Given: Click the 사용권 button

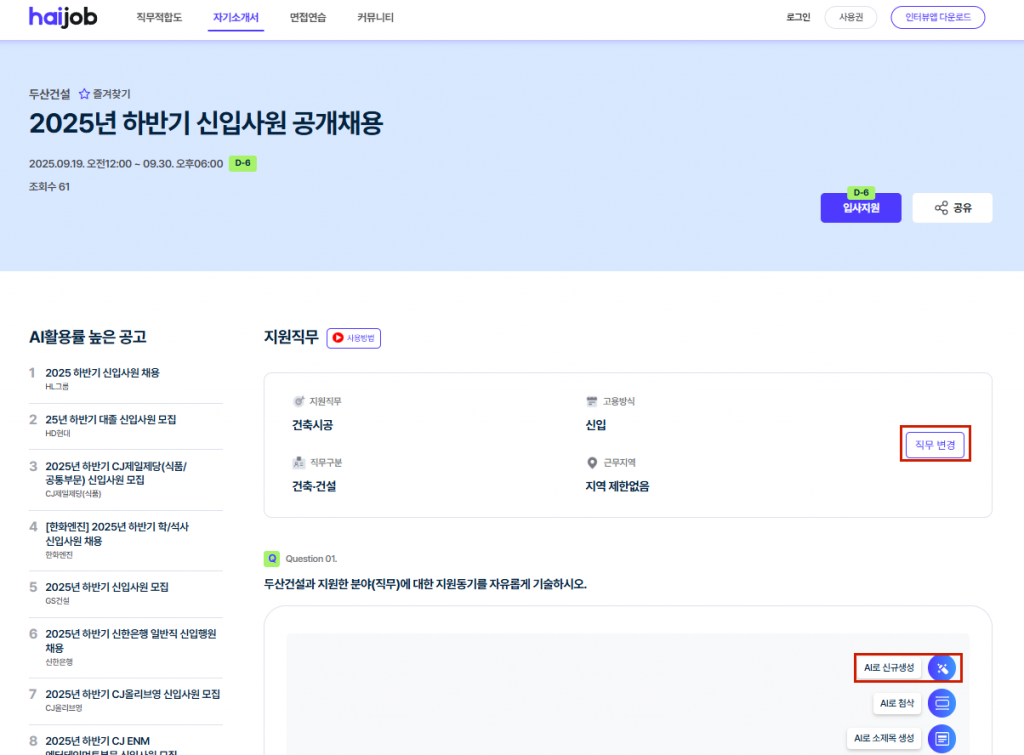Looking at the screenshot, I should (850, 18).
